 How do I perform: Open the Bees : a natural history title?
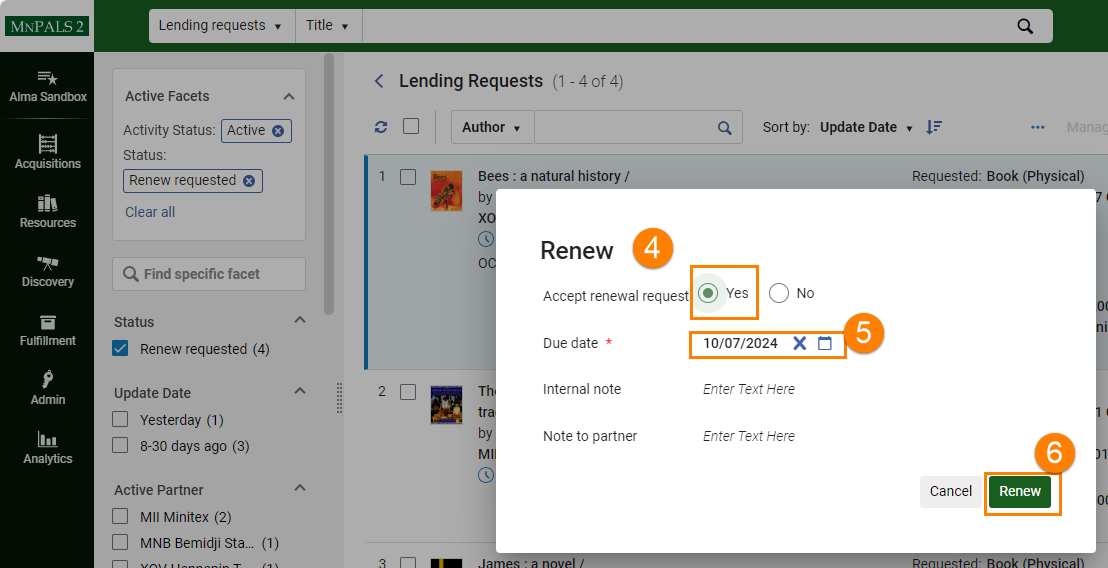click(553, 176)
